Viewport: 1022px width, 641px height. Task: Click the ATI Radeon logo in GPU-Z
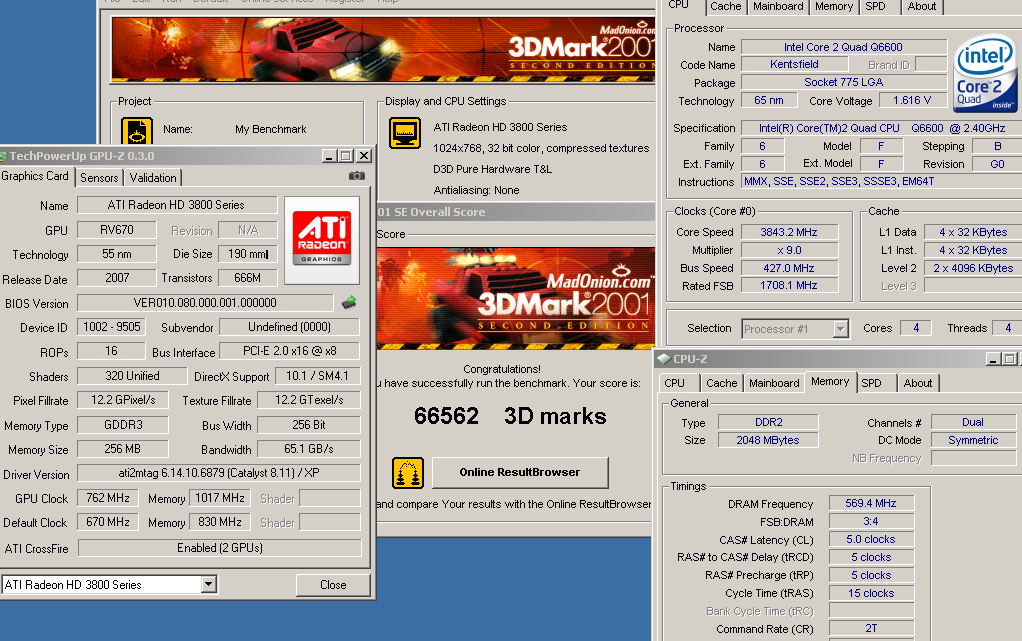pyautogui.click(x=322, y=240)
